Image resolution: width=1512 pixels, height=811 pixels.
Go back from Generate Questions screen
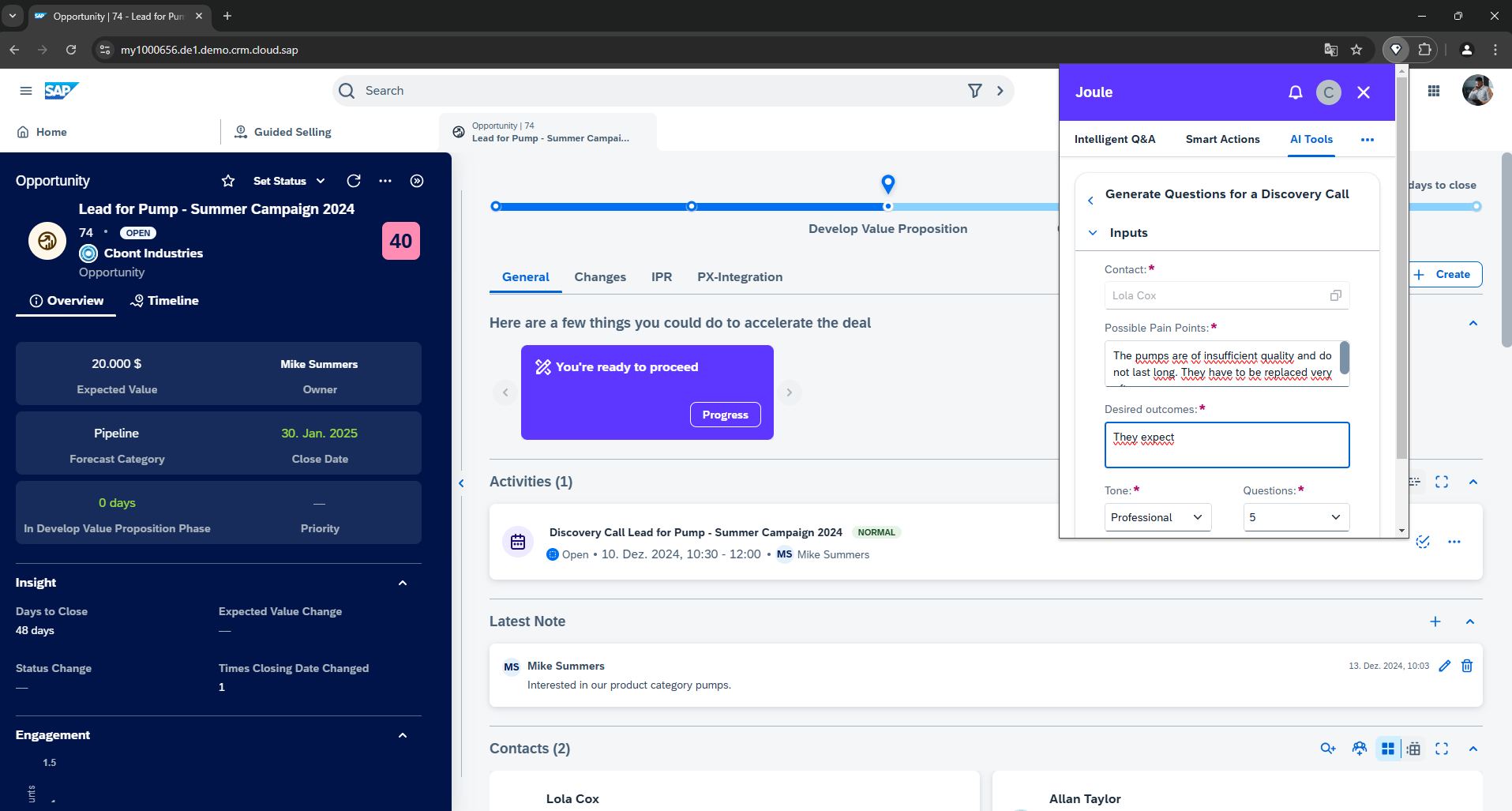coord(1090,201)
